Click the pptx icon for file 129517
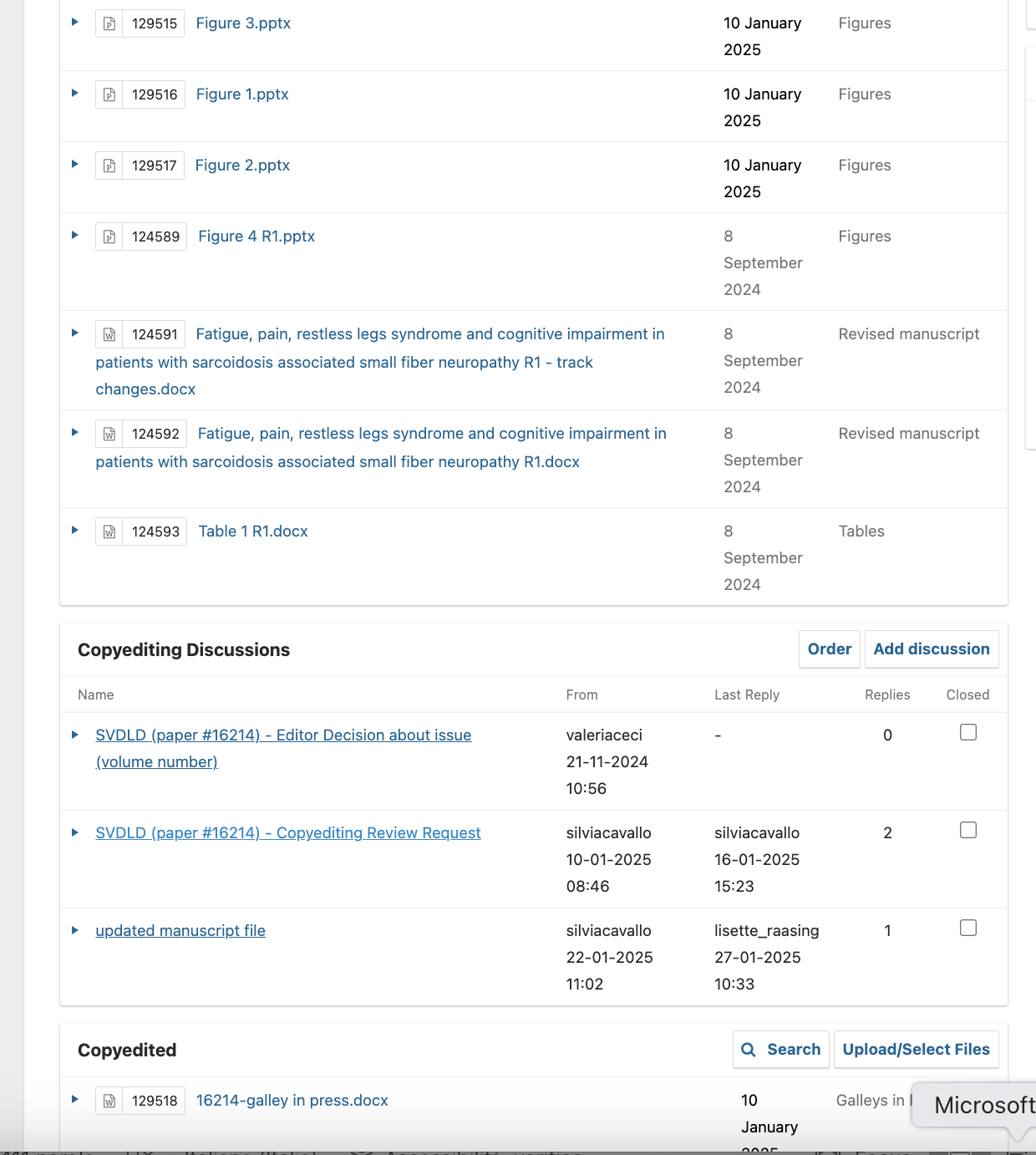The image size is (1036, 1155). (109, 166)
